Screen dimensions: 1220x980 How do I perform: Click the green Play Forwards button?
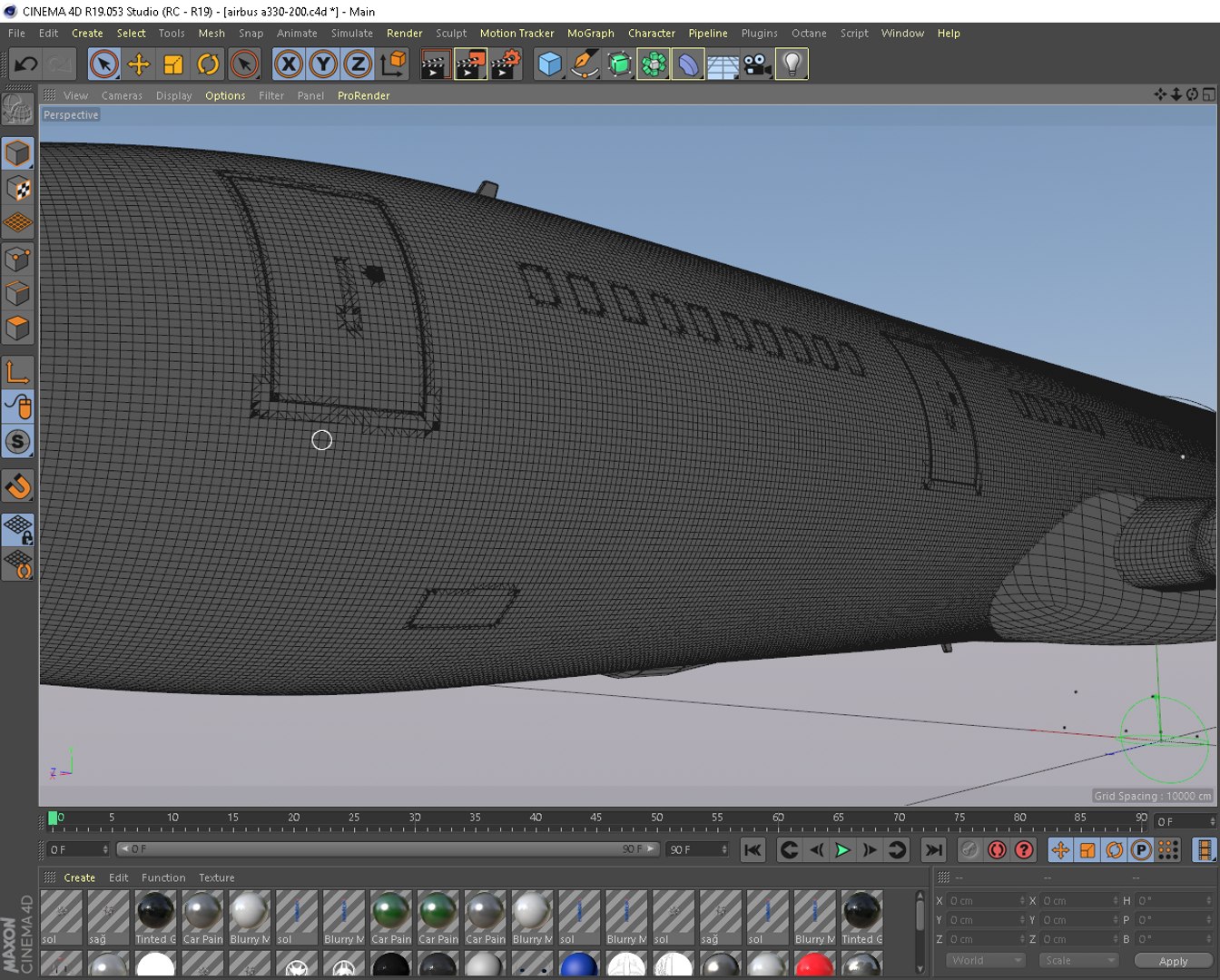842,850
